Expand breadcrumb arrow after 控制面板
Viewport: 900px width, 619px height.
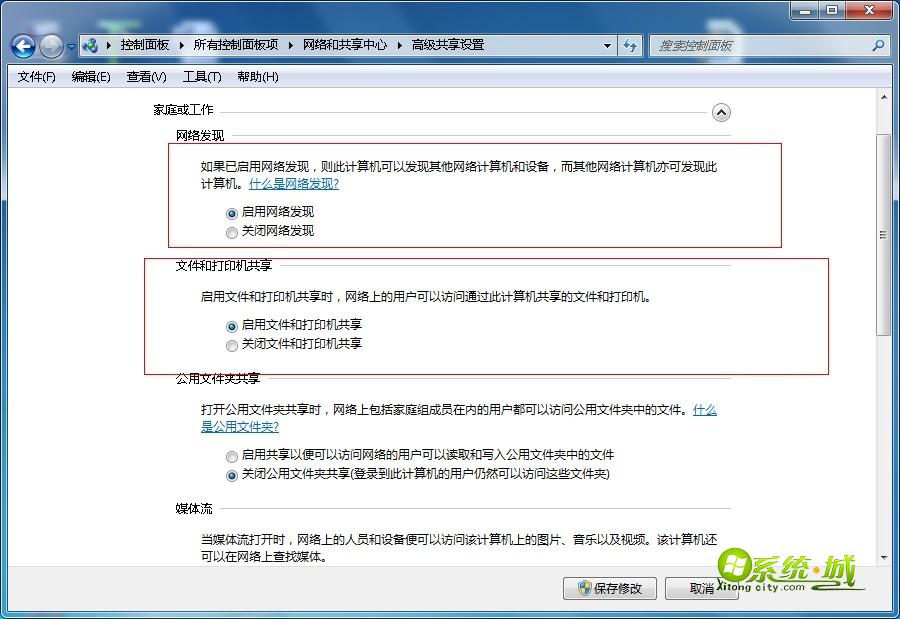pos(181,45)
